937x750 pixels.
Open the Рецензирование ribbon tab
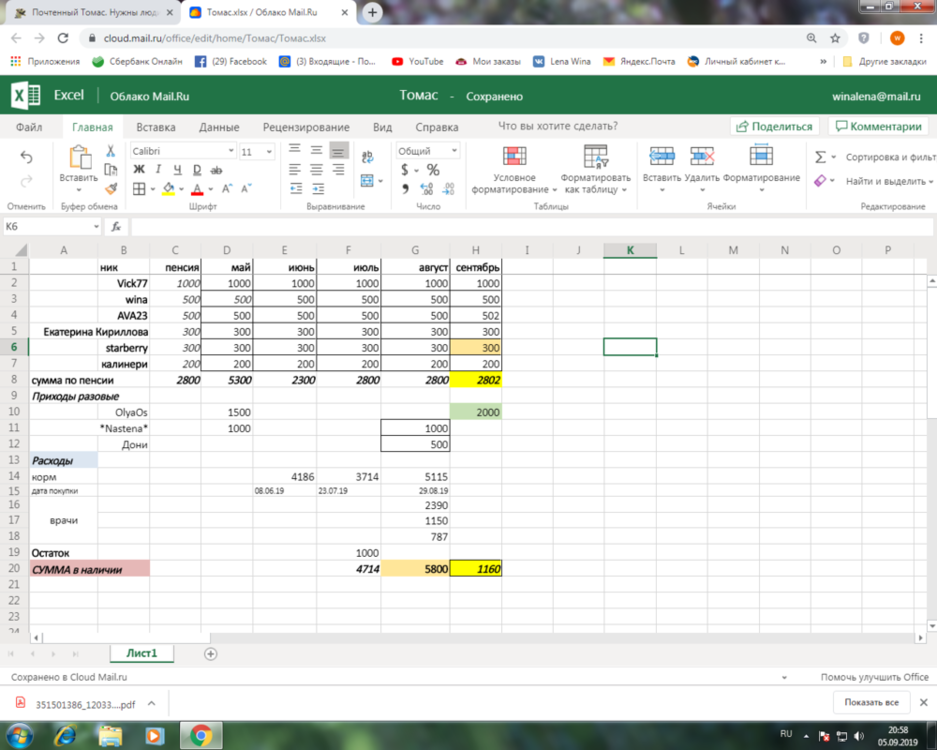tap(306, 127)
